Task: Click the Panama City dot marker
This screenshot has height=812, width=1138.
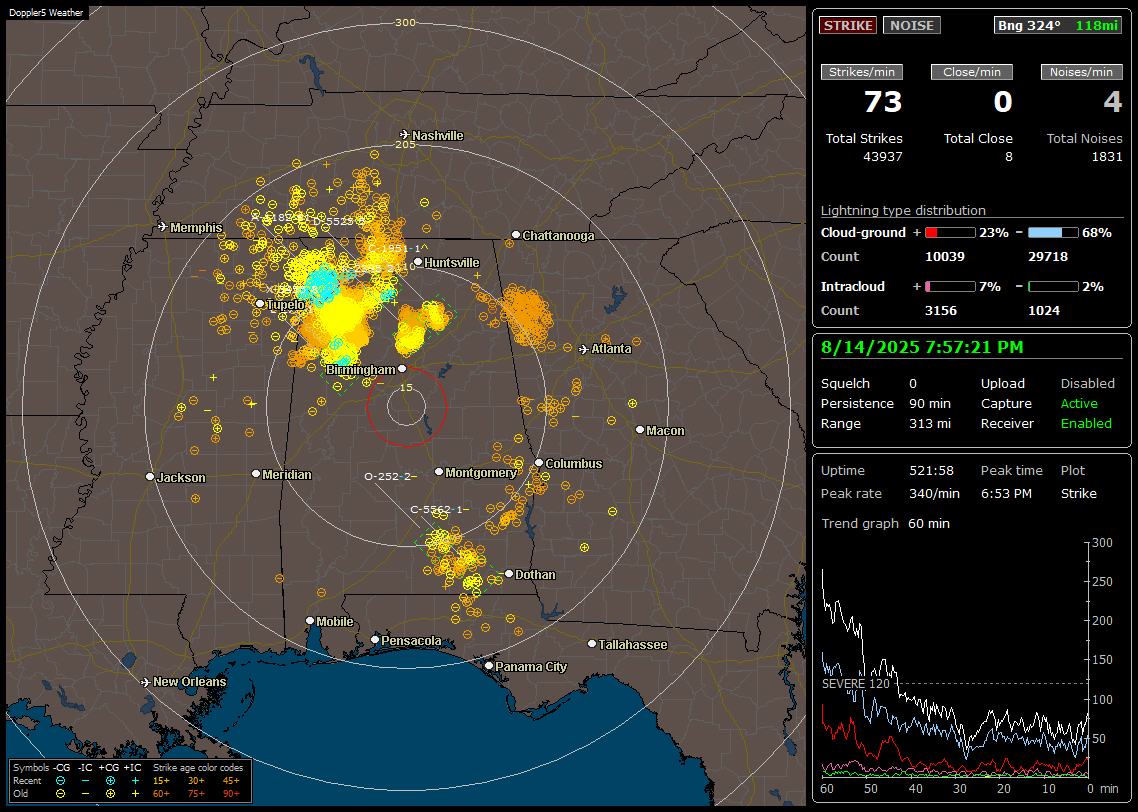Action: [489, 665]
